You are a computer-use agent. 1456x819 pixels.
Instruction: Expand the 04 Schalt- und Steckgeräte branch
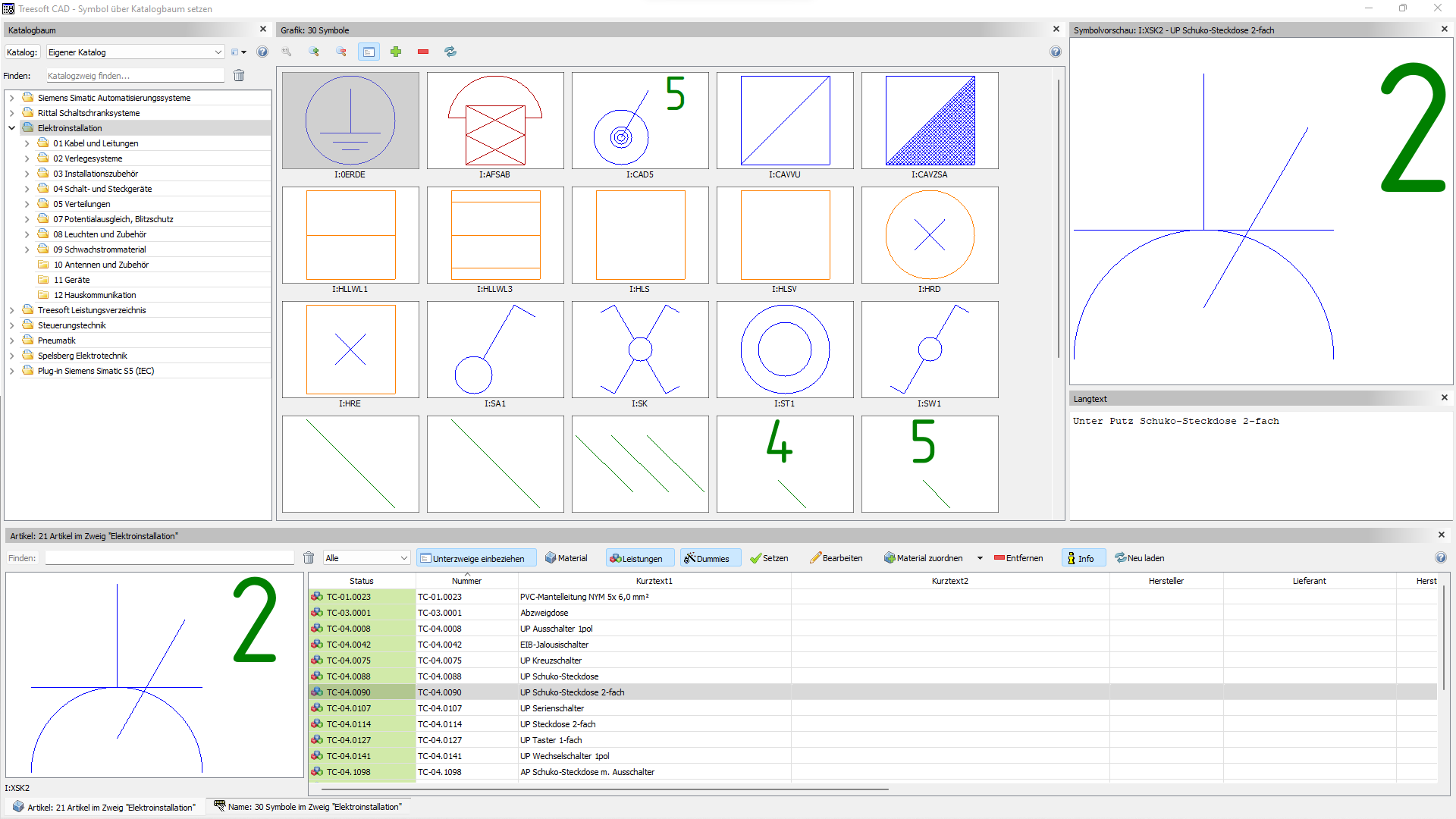(x=27, y=189)
